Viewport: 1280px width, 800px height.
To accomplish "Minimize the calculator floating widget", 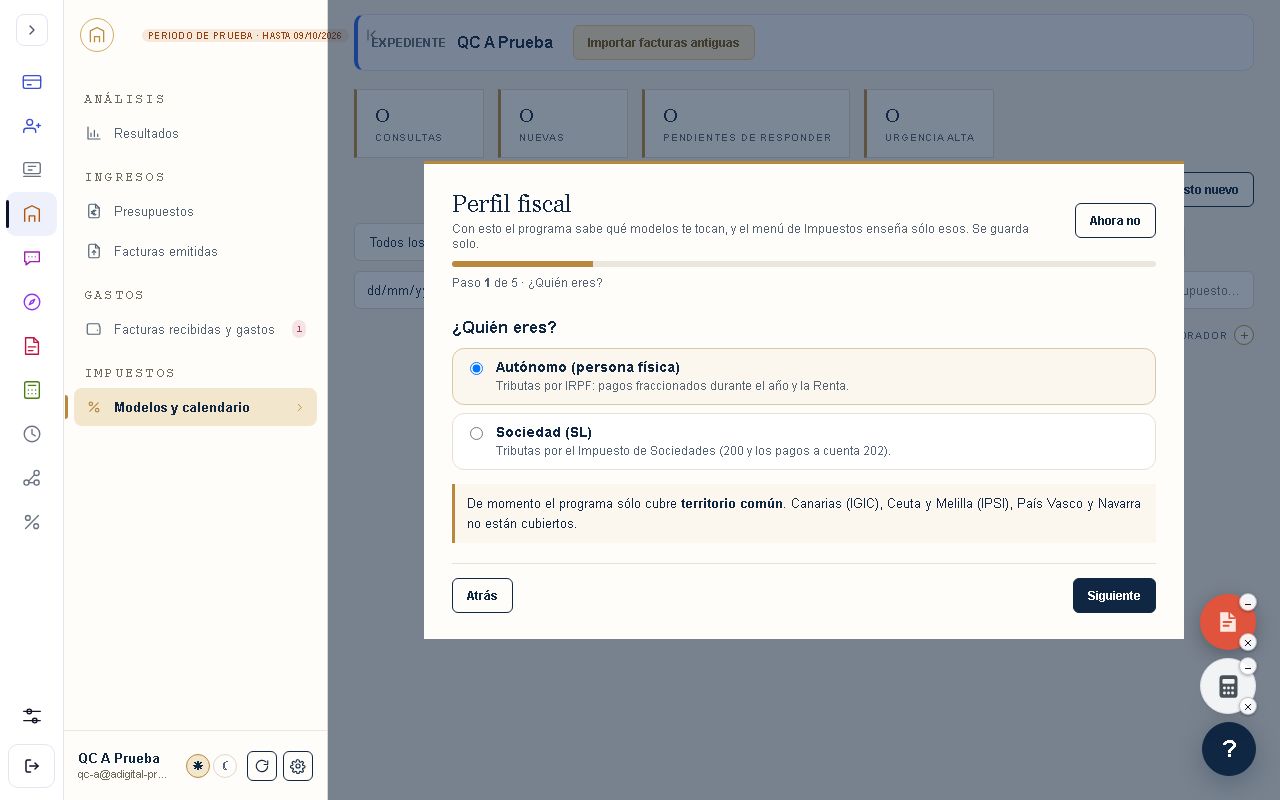I will (1248, 667).
